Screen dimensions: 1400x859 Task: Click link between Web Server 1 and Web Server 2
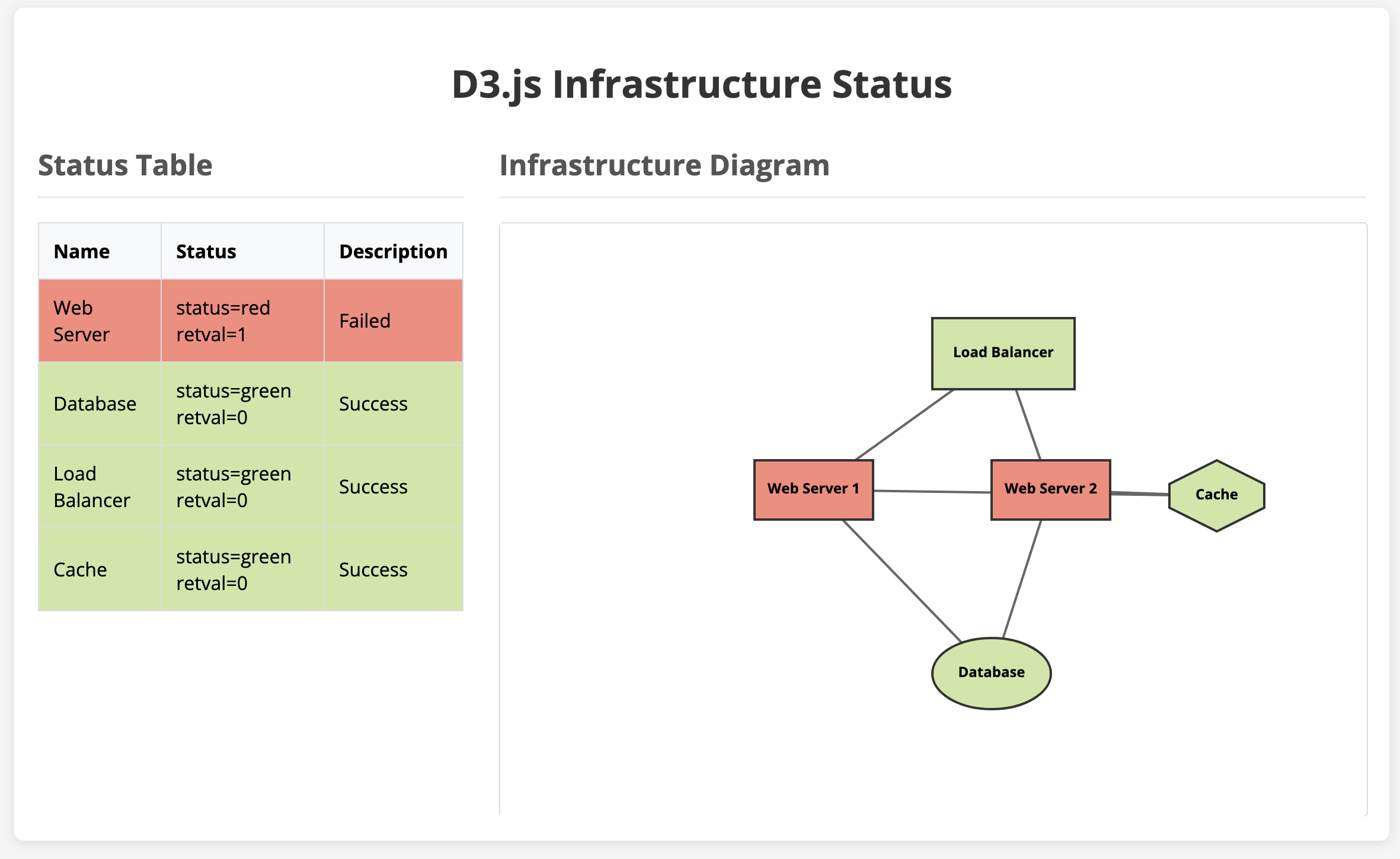pyautogui.click(x=932, y=492)
